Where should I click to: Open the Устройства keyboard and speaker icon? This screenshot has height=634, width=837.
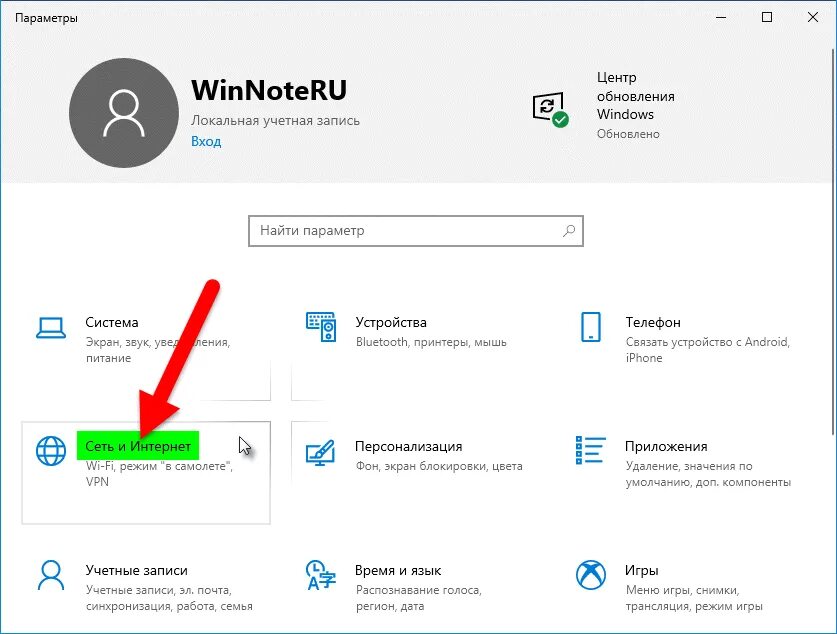pyautogui.click(x=321, y=327)
